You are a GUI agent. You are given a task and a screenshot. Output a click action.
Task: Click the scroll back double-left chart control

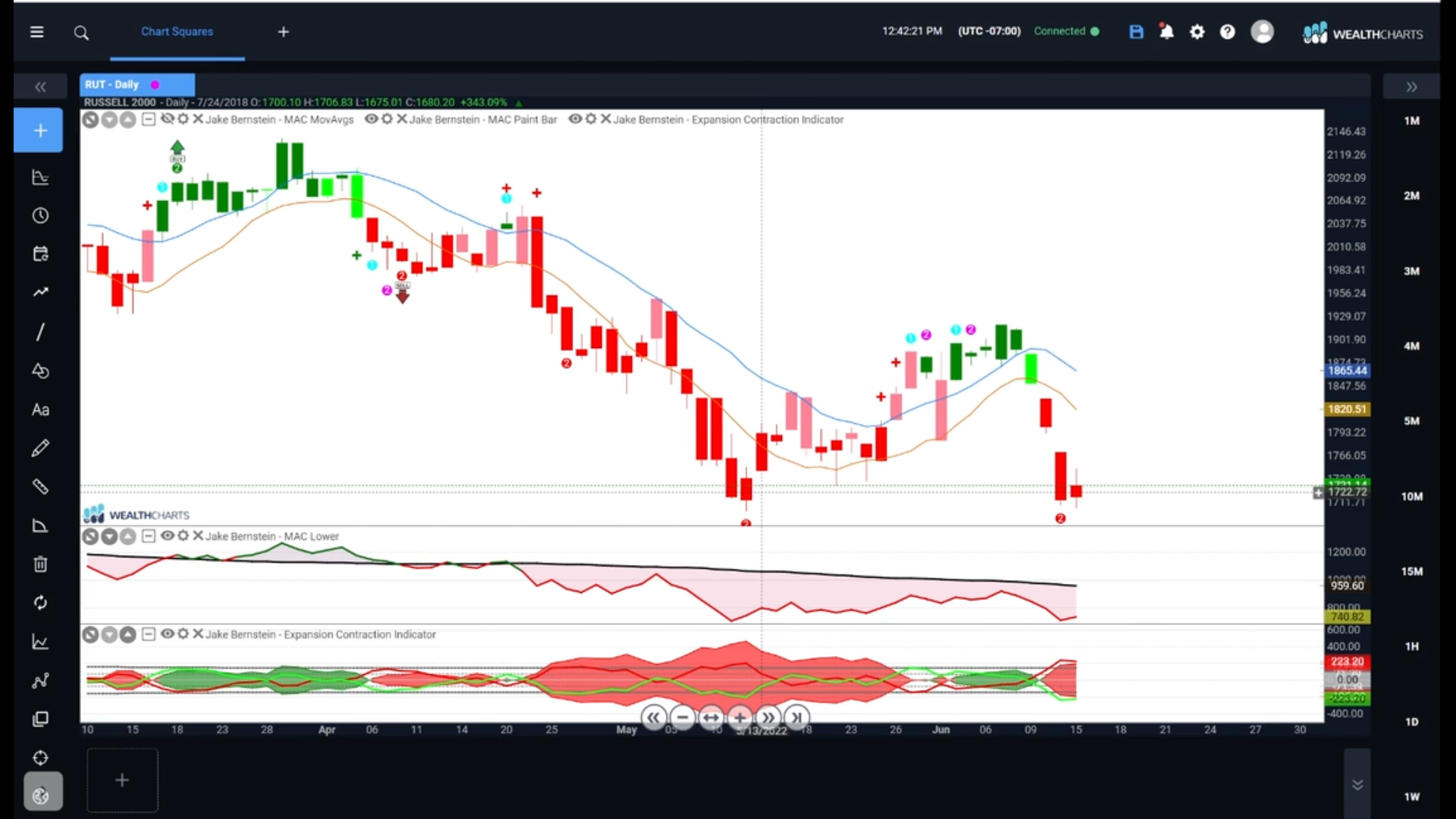click(654, 717)
